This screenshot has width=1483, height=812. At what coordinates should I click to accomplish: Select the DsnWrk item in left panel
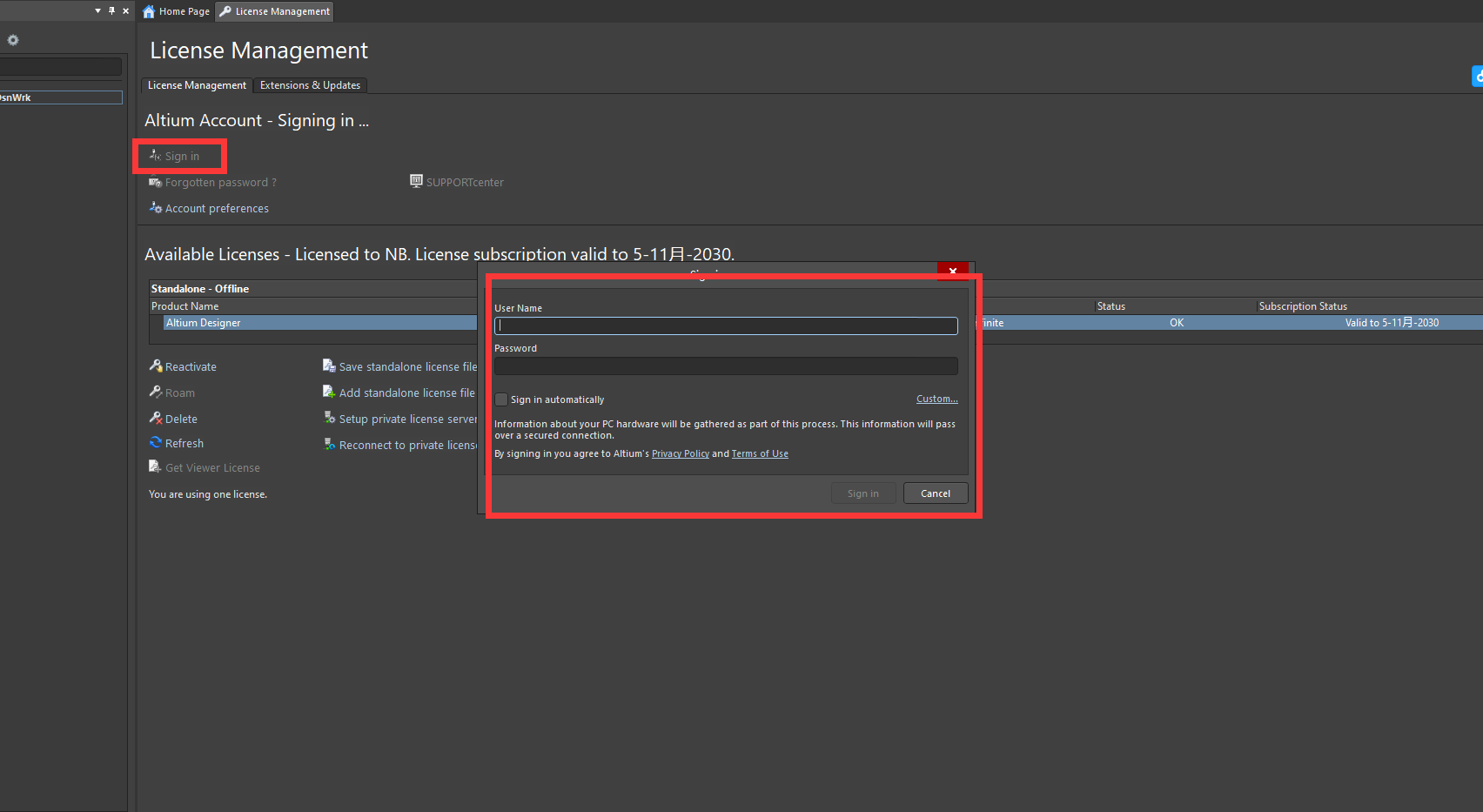61,97
